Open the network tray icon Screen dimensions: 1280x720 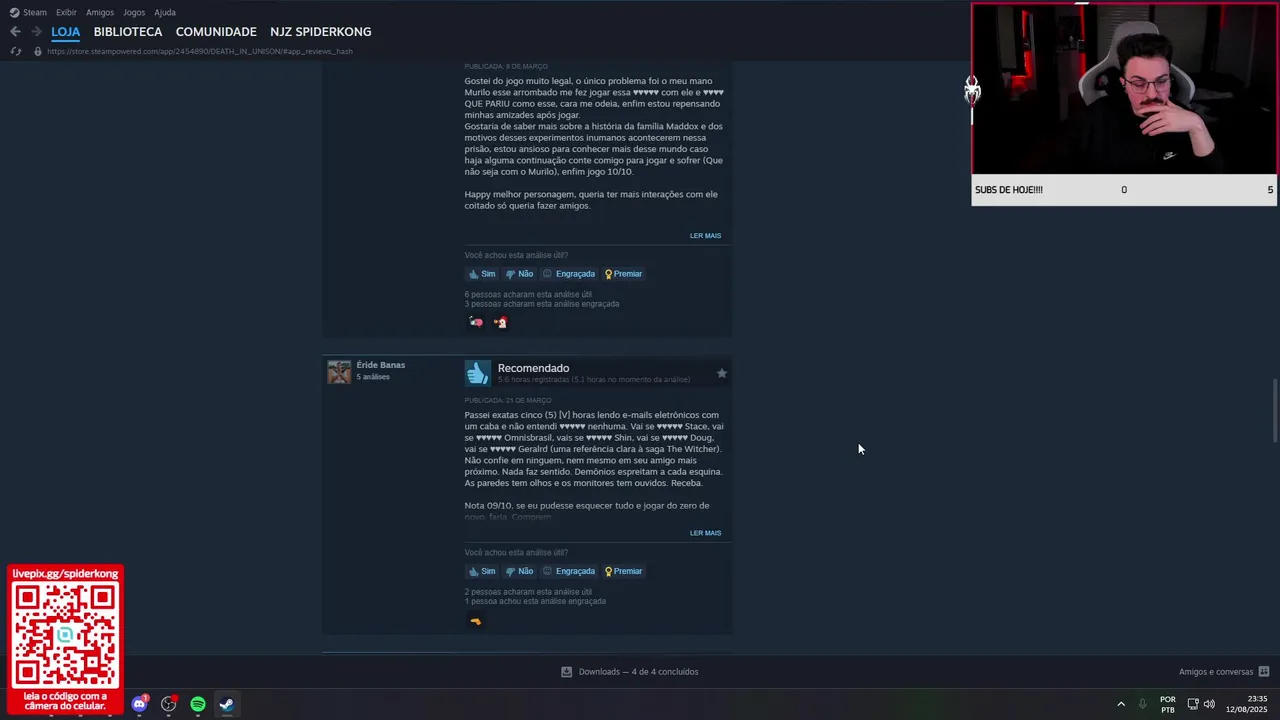click(x=1193, y=704)
